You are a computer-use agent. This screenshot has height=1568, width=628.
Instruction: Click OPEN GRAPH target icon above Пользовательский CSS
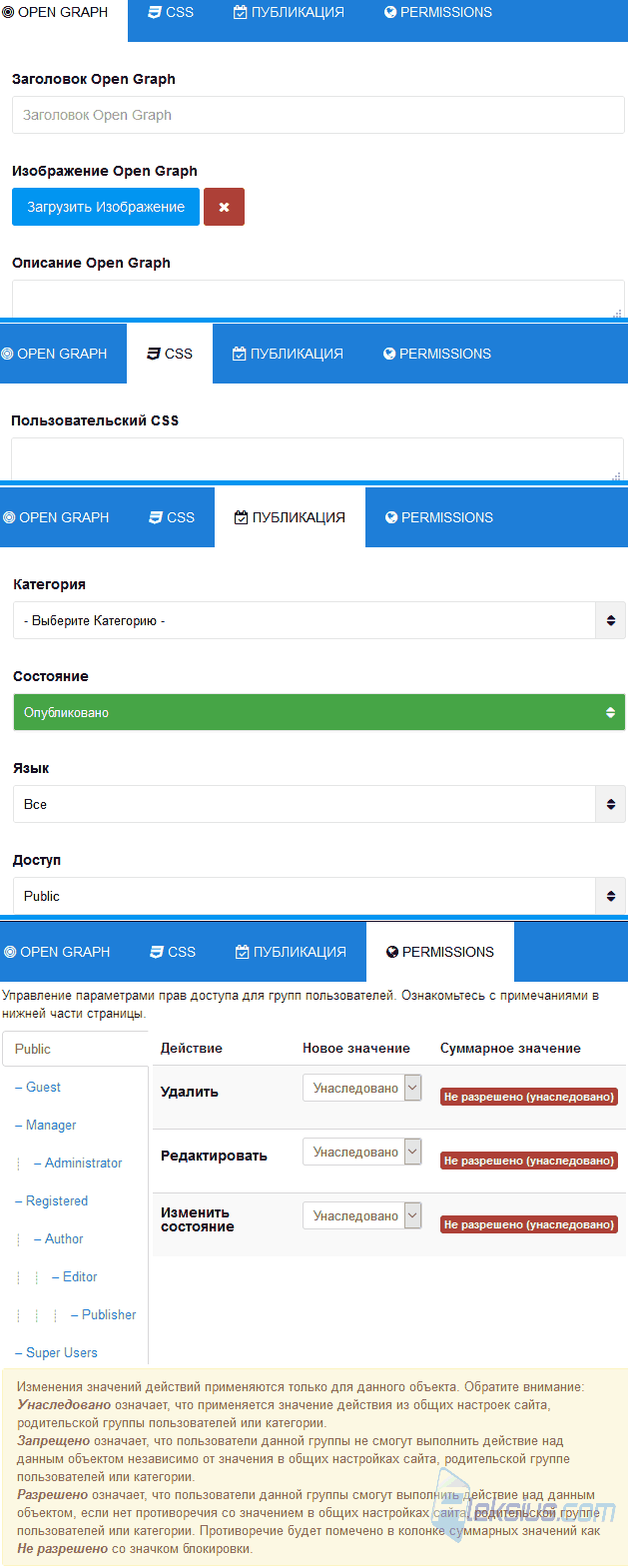(7, 354)
